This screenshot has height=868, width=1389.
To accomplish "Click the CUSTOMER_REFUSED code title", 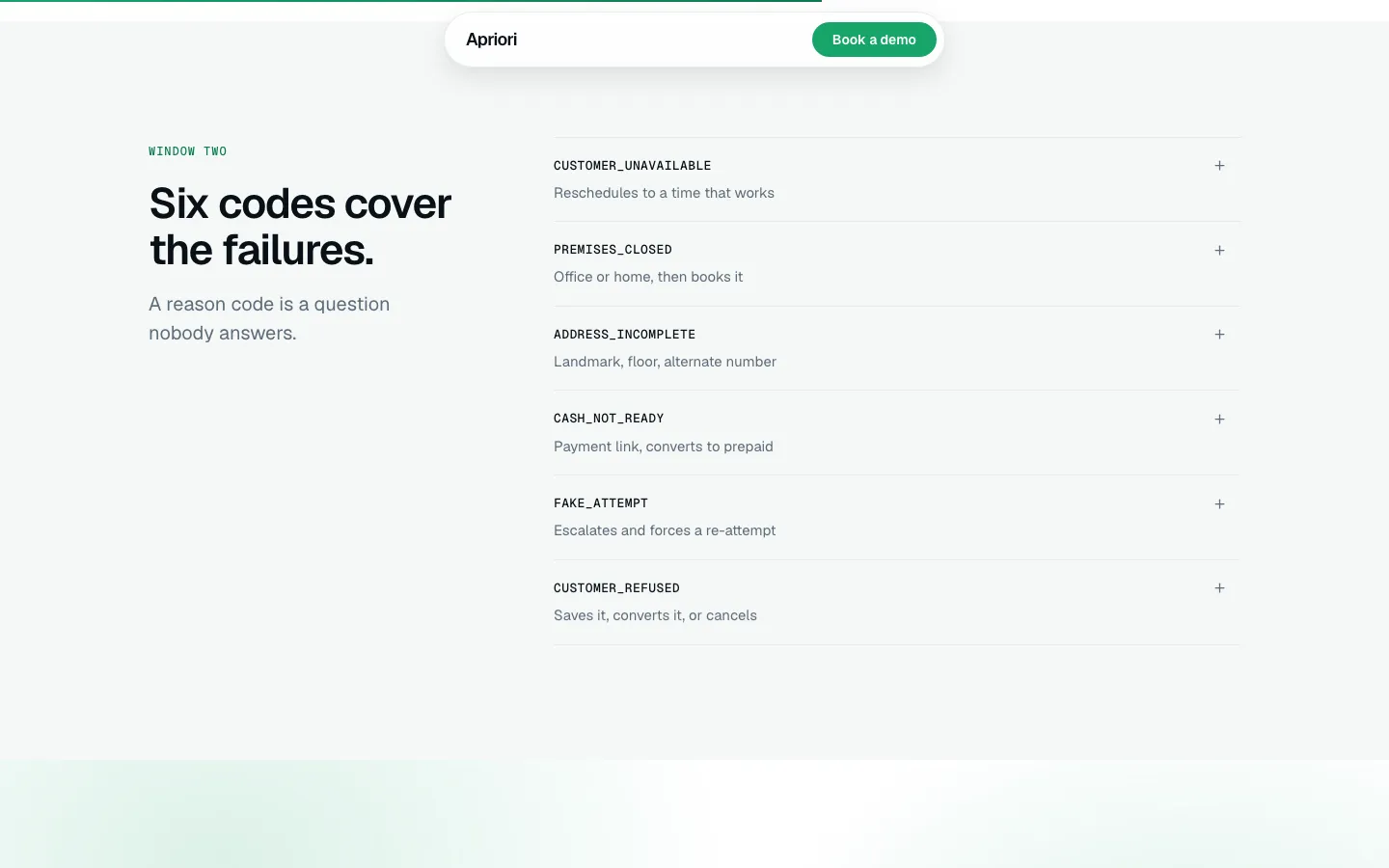I will [x=616, y=588].
